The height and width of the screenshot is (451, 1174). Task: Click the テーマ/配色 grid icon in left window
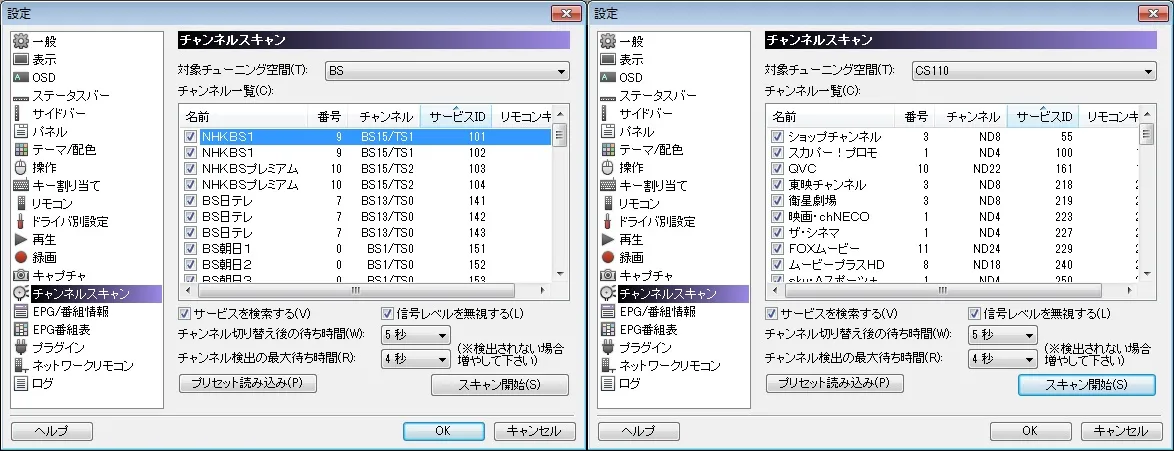(21, 149)
